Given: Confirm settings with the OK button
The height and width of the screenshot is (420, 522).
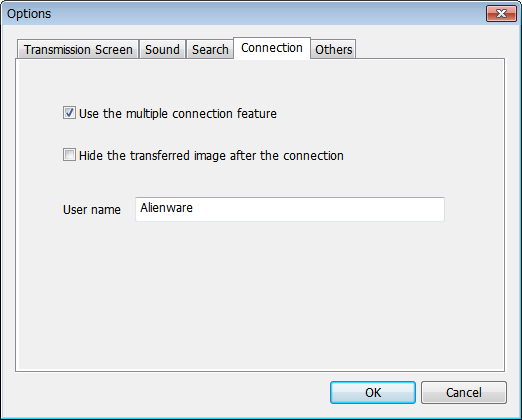Looking at the screenshot, I should point(373,392).
